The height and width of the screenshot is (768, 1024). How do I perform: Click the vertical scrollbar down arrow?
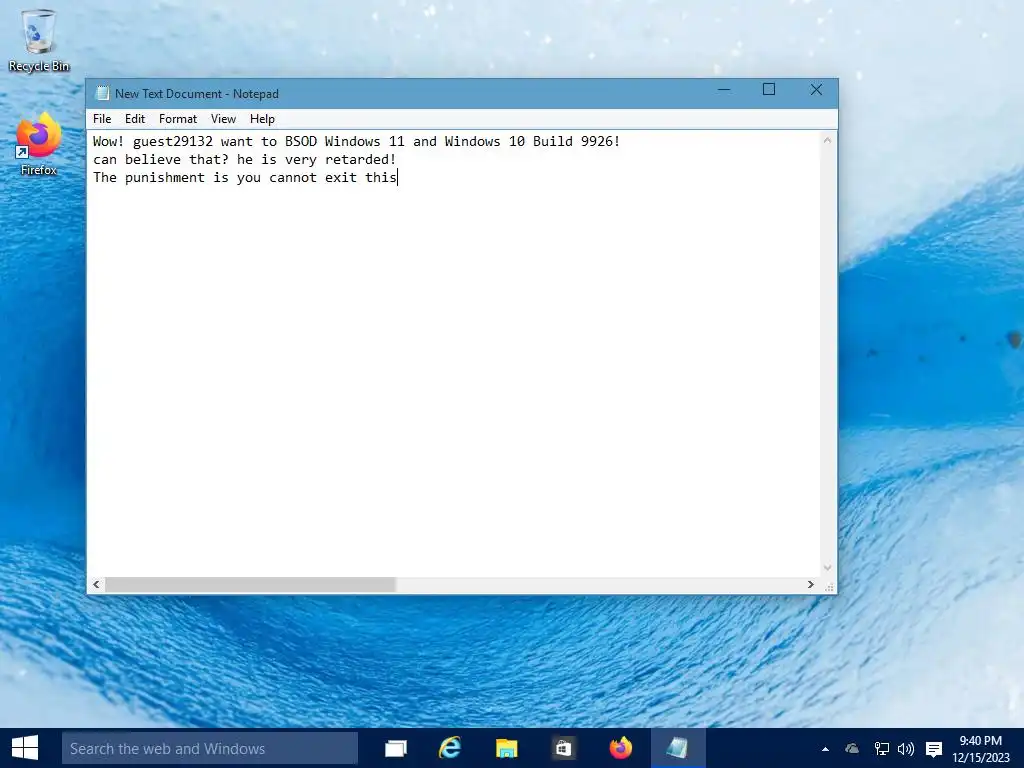click(x=827, y=568)
